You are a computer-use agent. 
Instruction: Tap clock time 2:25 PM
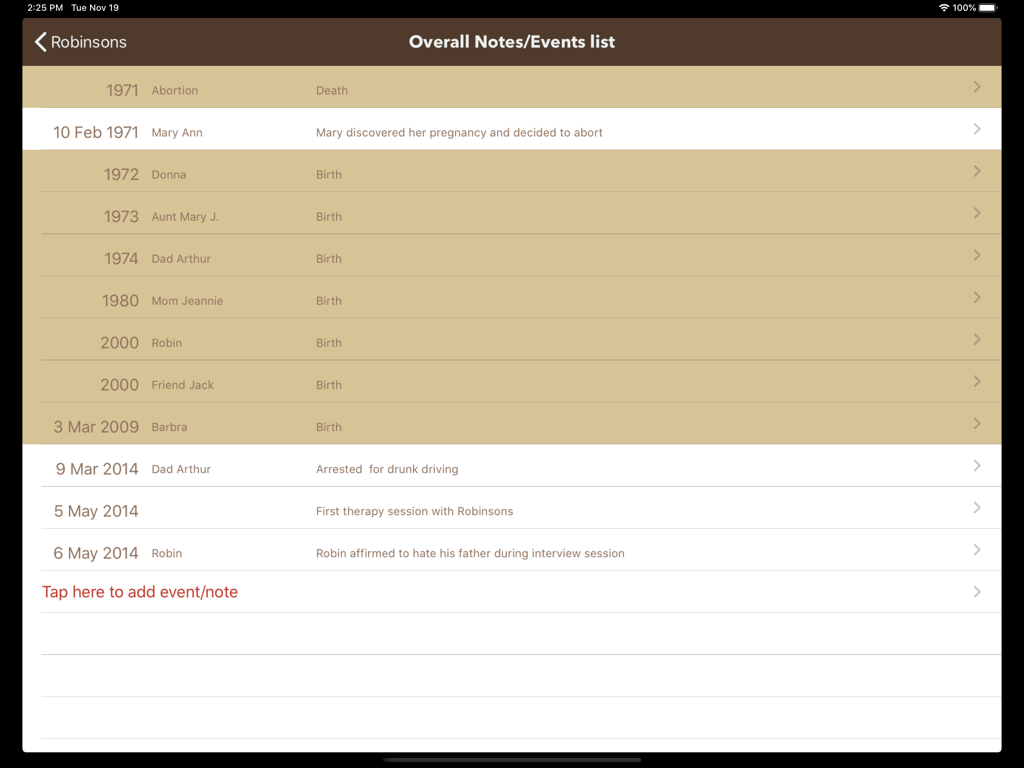[x=45, y=8]
